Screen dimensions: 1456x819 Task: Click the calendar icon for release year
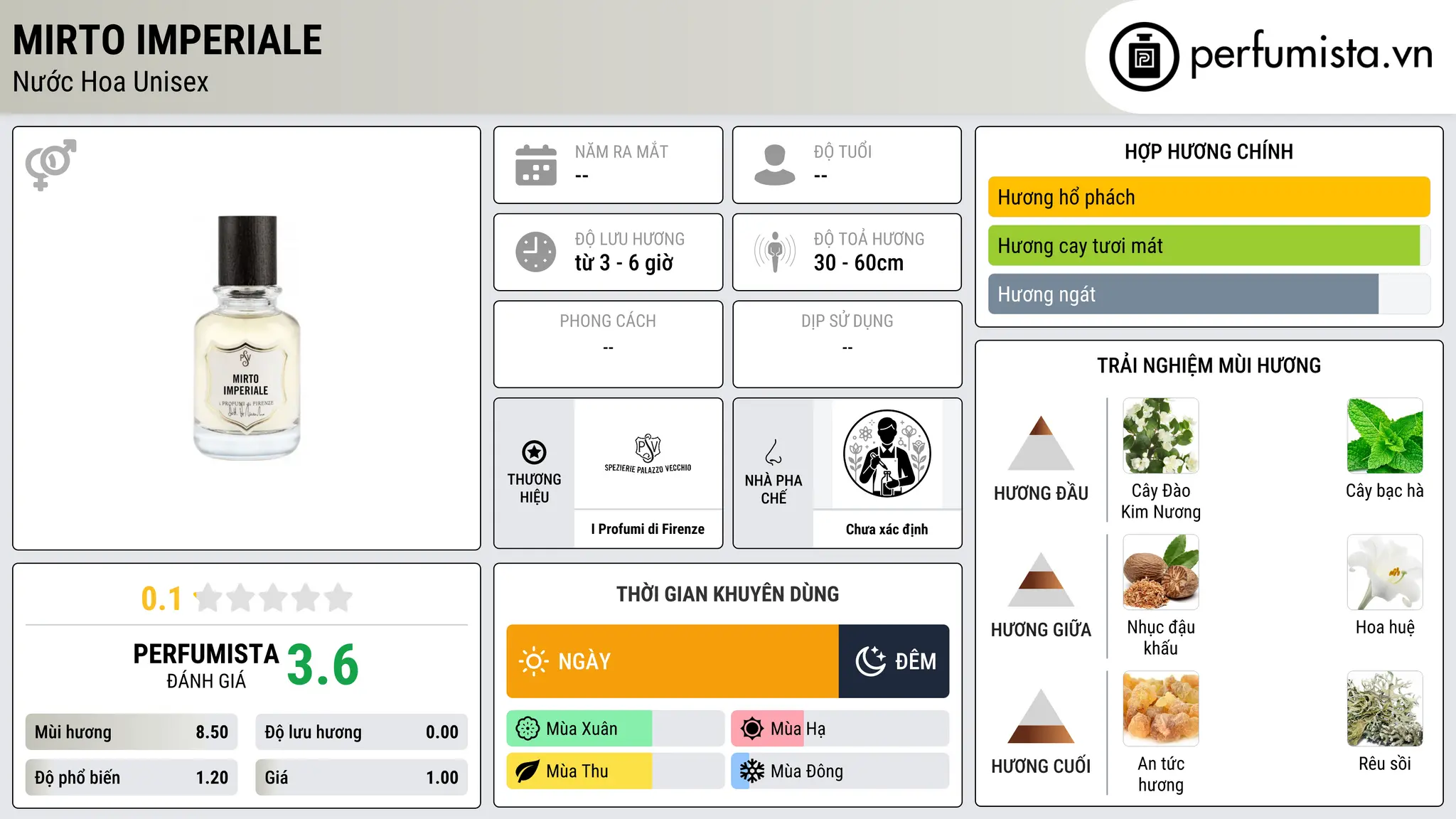[x=536, y=165]
